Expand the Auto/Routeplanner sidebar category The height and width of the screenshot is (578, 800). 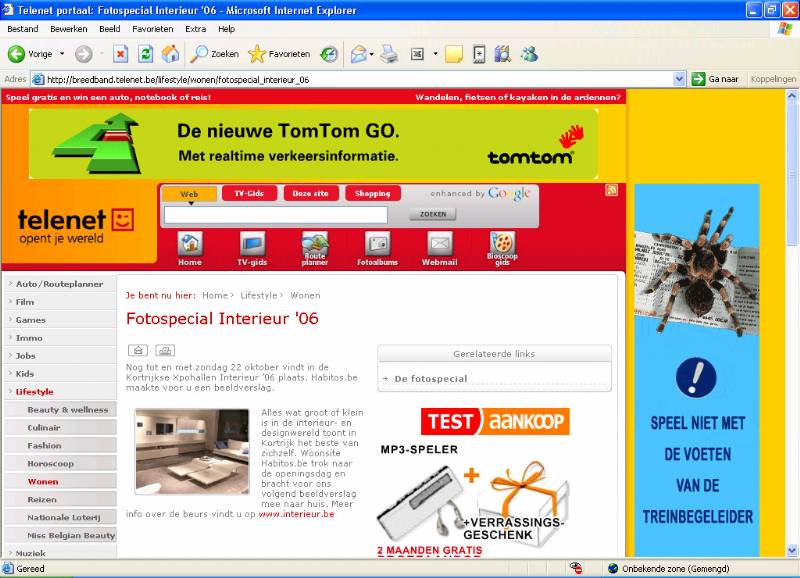click(59, 284)
